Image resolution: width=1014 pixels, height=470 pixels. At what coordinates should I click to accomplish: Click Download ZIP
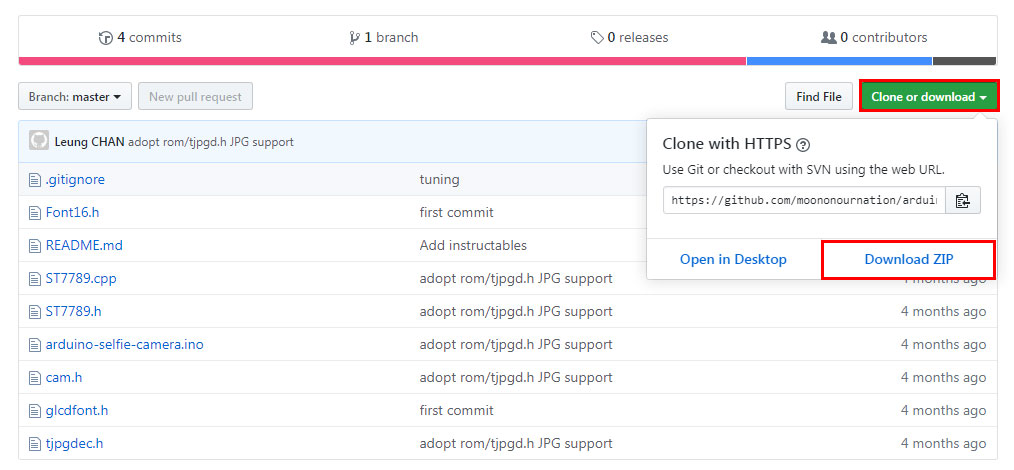(908, 259)
